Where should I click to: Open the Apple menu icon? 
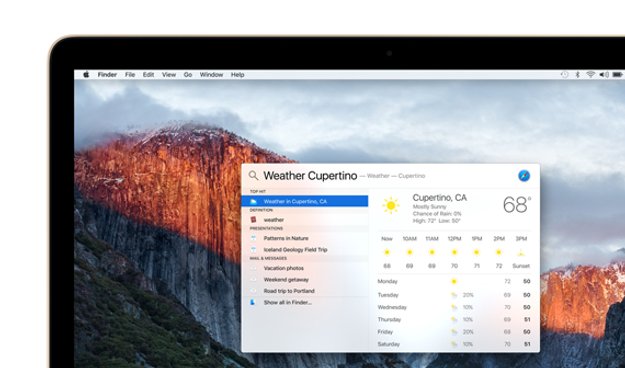pyautogui.click(x=86, y=75)
